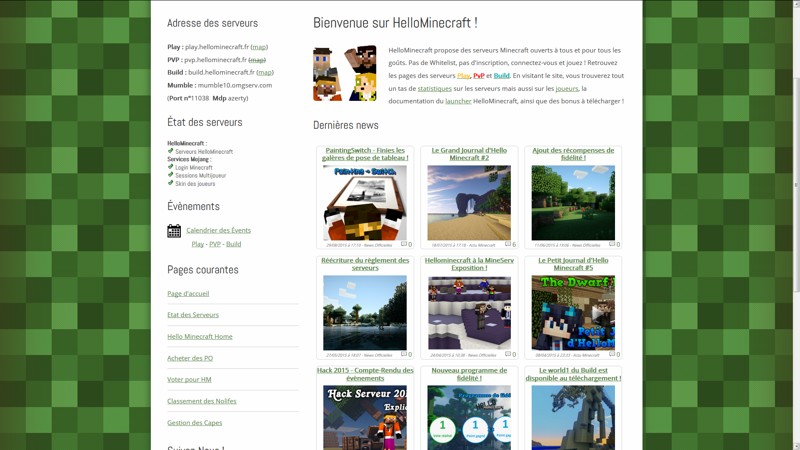Click the comment icon on Réécriture du règlement card
800x450 pixels.
404,354
